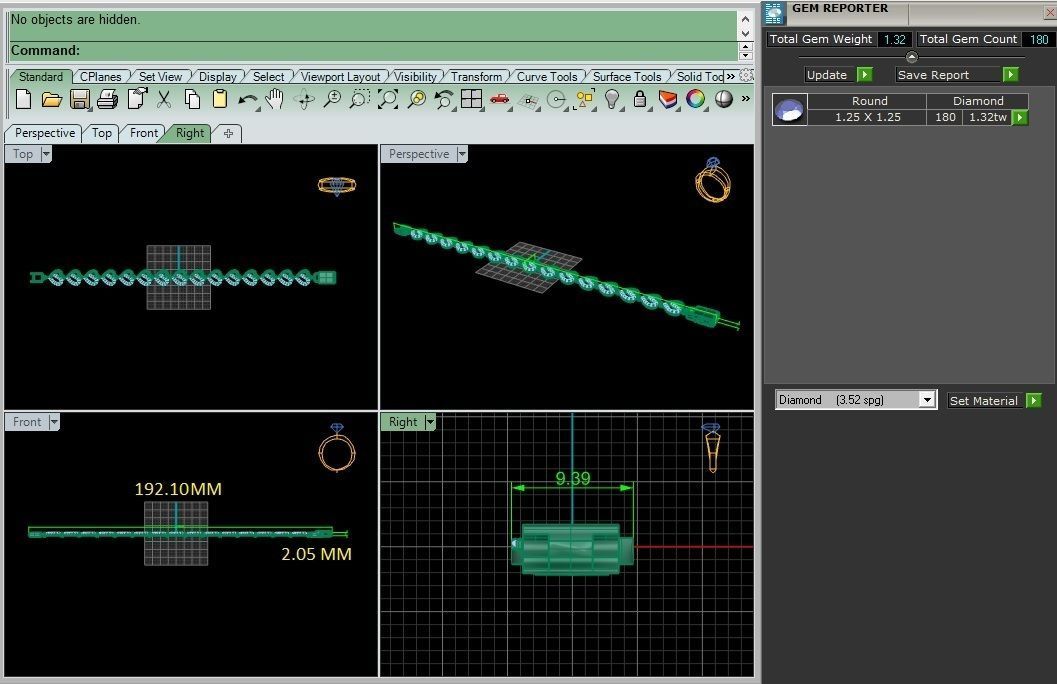The height and width of the screenshot is (684, 1057).
Task: Expand the Round Diamond row arrow
Action: coord(1020,117)
